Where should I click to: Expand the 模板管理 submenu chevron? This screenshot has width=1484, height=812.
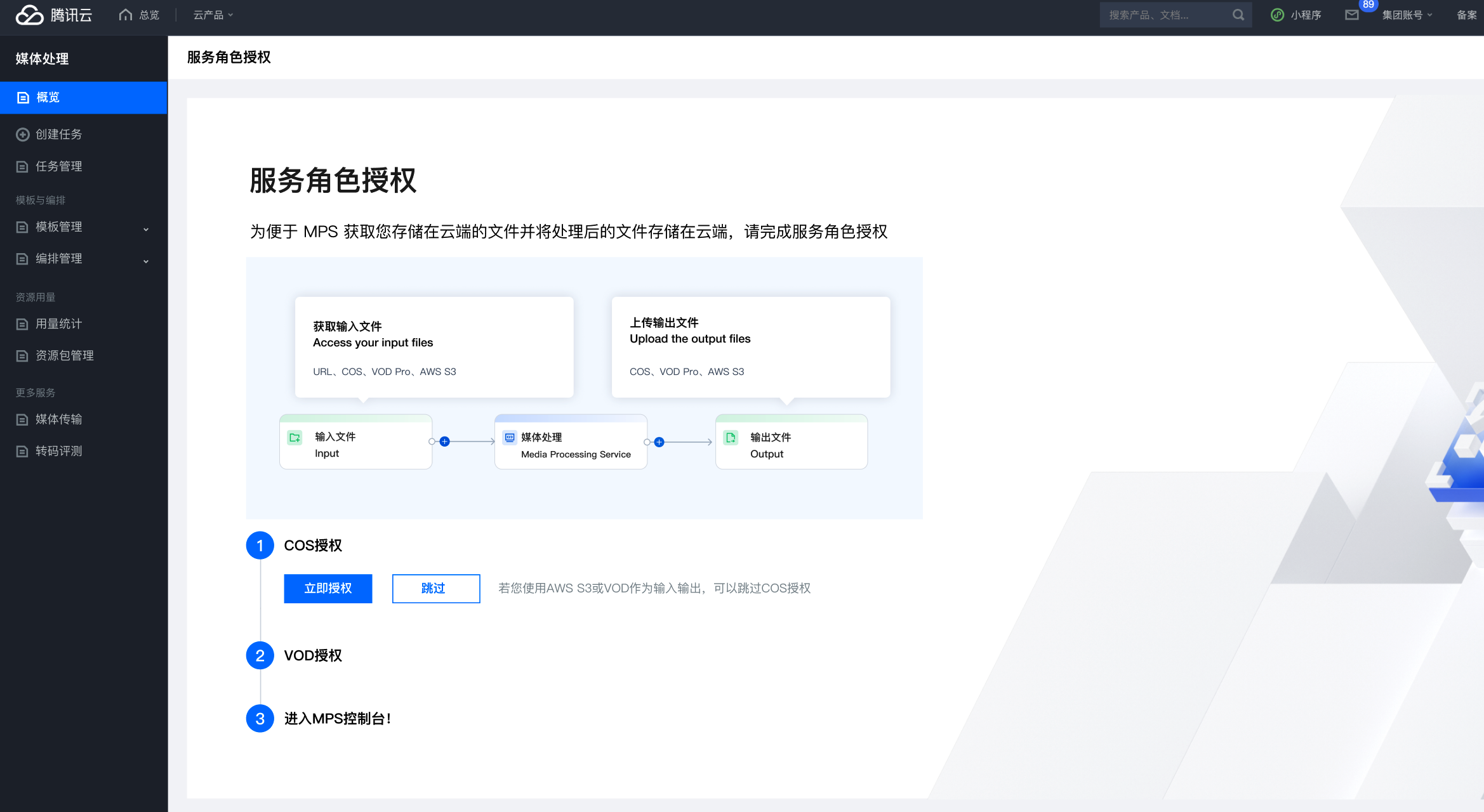coord(146,229)
